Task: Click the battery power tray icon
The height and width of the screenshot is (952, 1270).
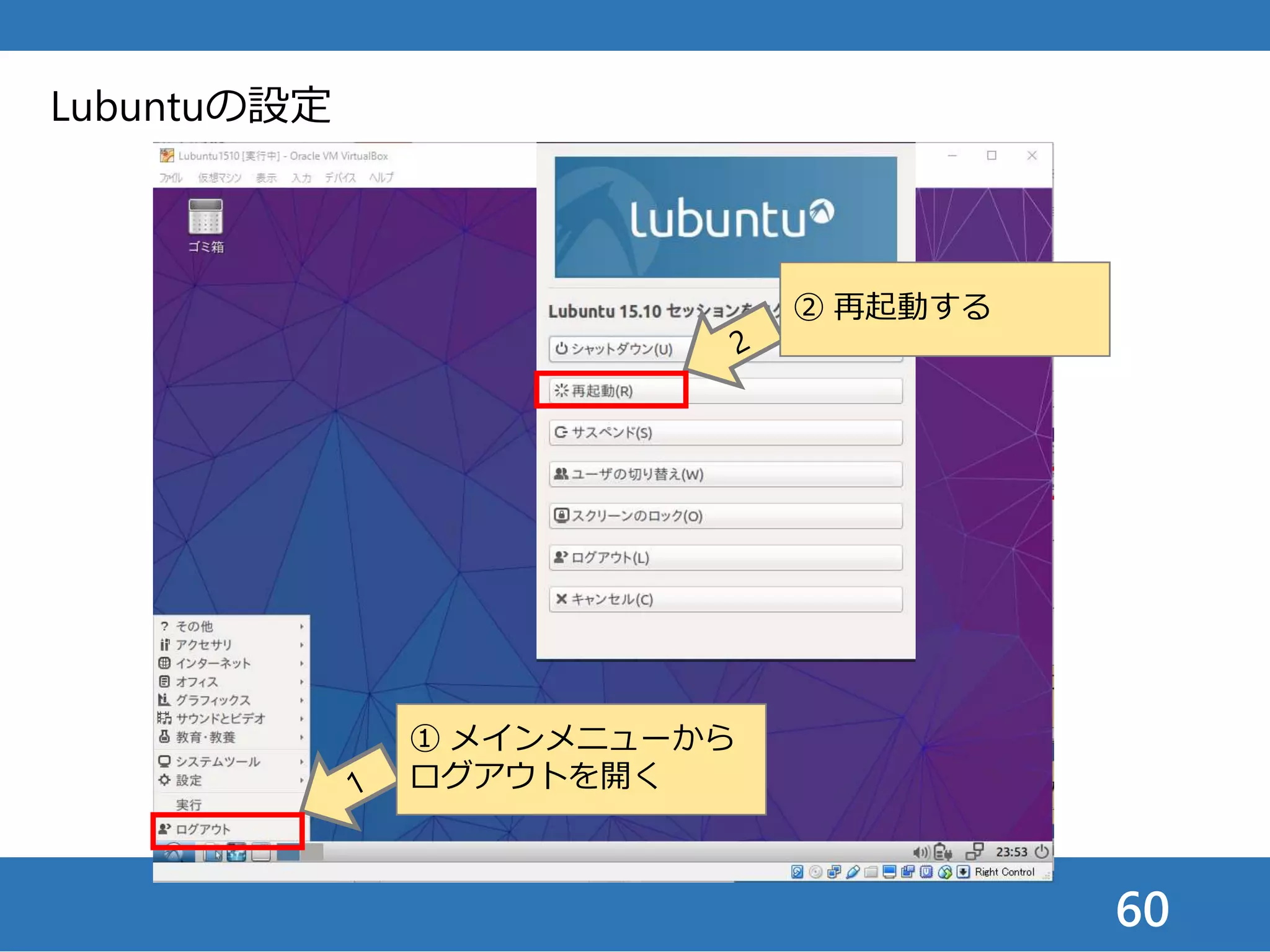Action: [943, 852]
